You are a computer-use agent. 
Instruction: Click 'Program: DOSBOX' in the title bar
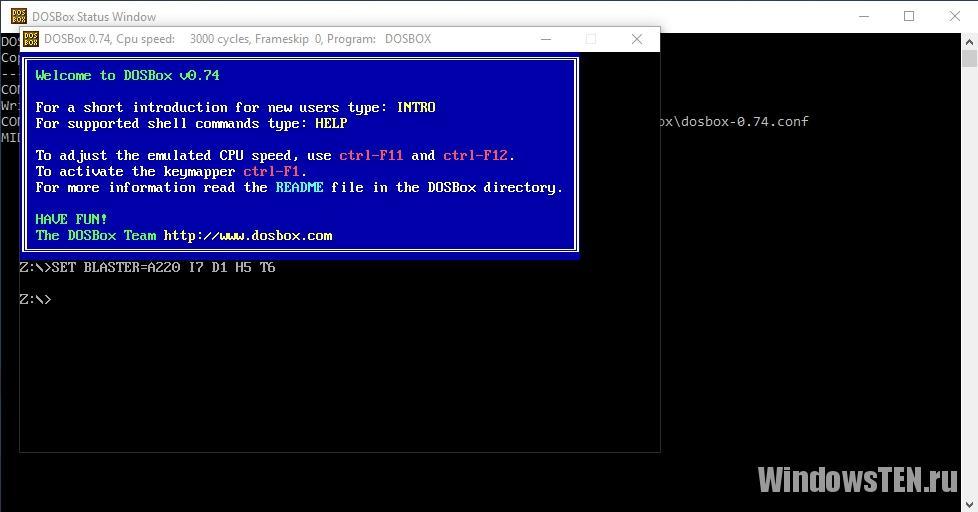click(379, 39)
